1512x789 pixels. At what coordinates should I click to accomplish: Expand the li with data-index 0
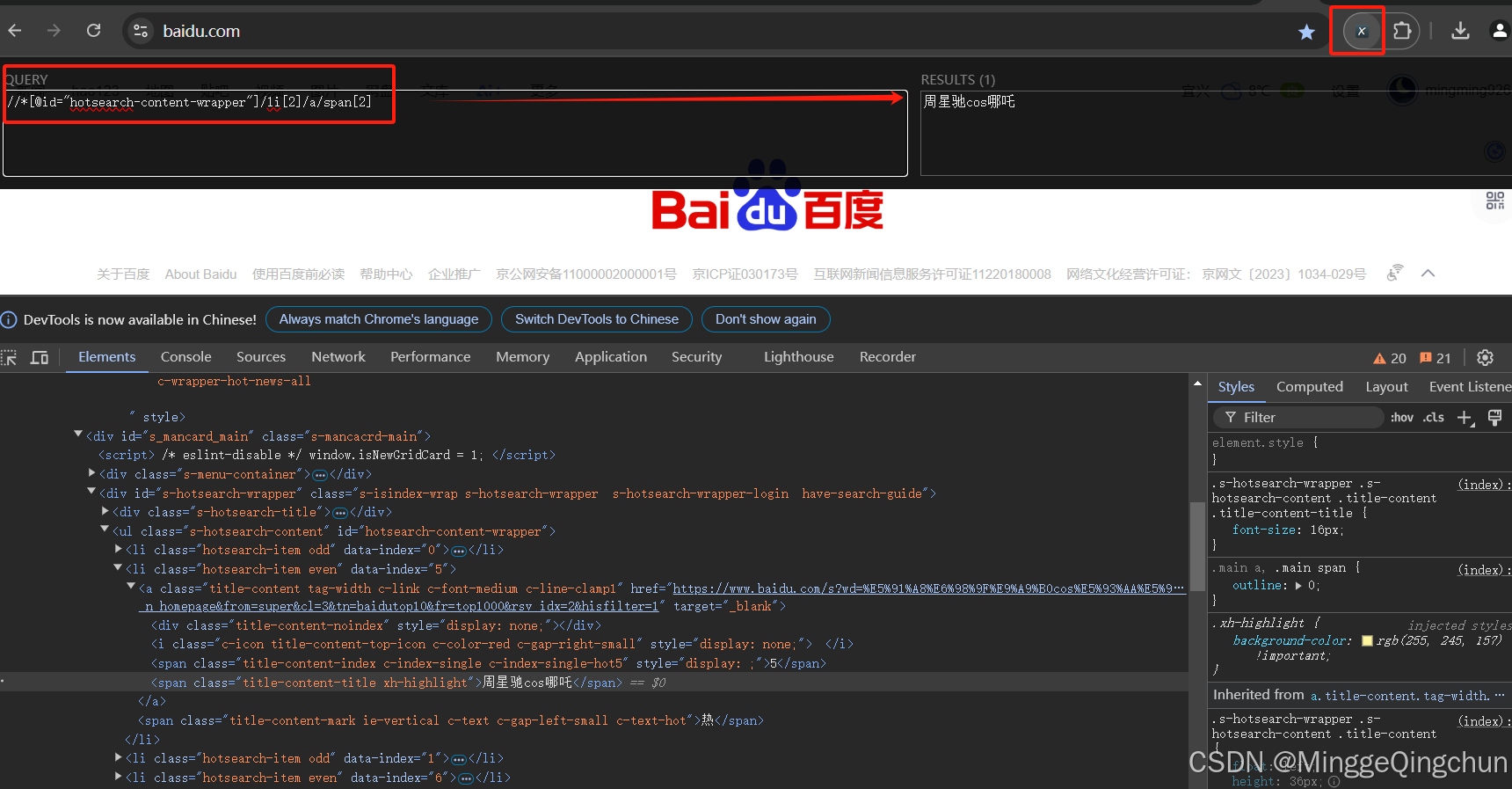[x=119, y=549]
